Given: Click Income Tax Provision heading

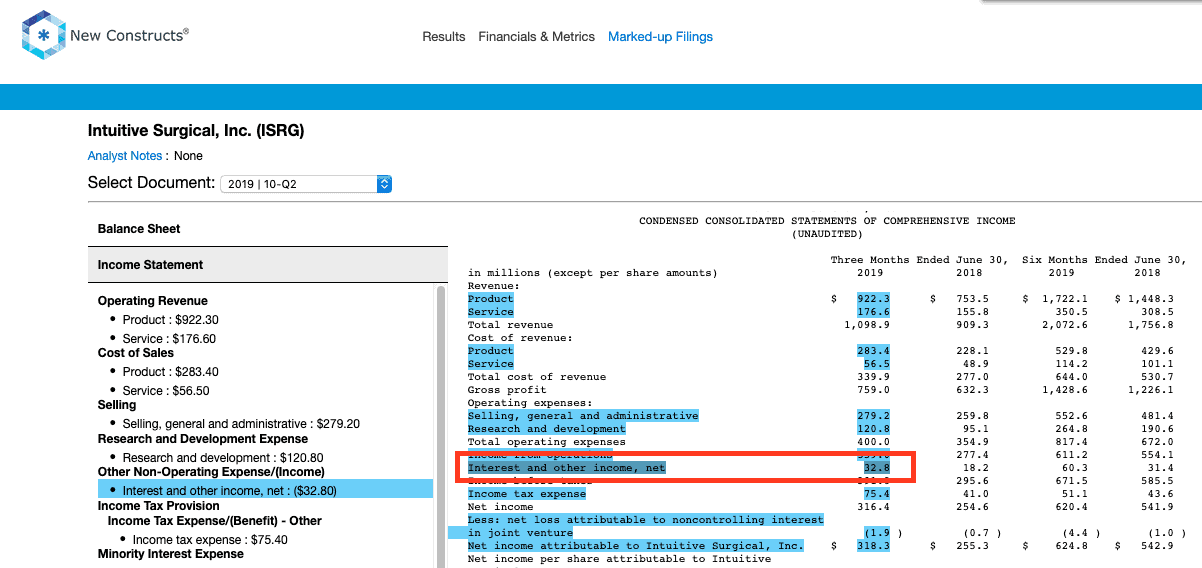Looking at the screenshot, I should click(x=159, y=506).
